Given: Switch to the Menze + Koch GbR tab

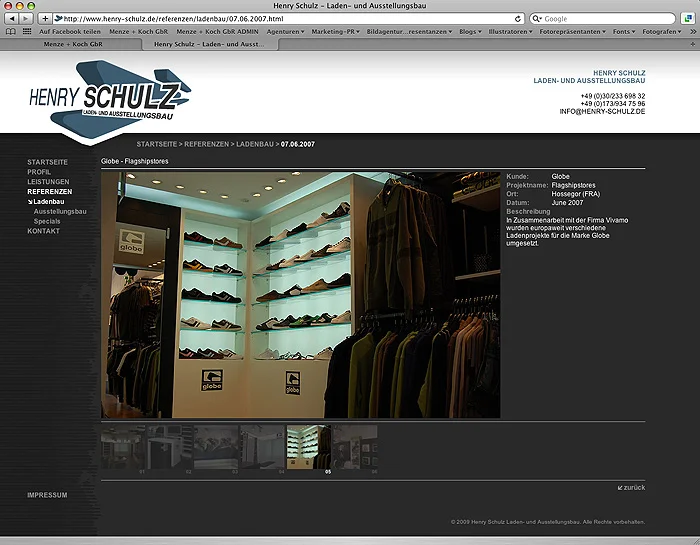Looking at the screenshot, I should tap(74, 45).
